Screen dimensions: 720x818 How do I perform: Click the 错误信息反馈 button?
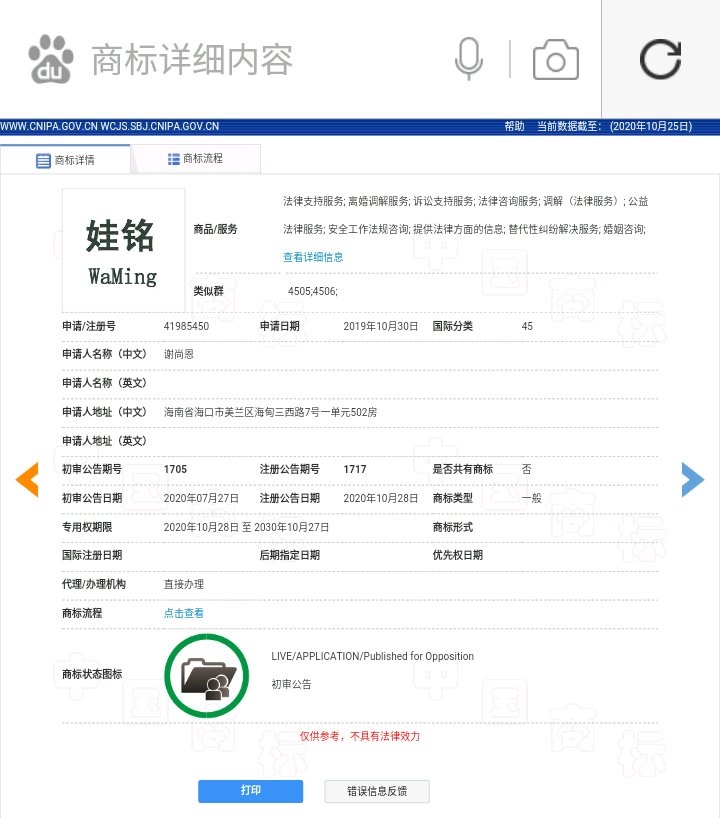pos(377,791)
